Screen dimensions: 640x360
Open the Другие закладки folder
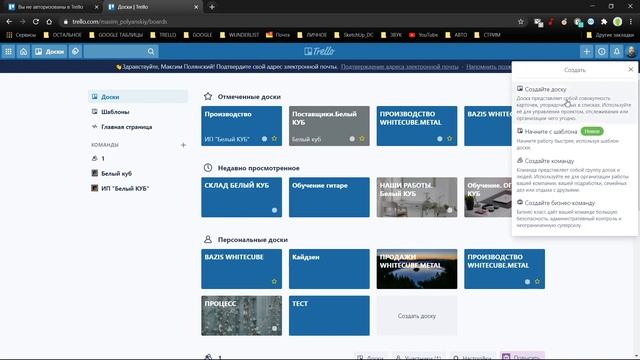click(x=611, y=35)
